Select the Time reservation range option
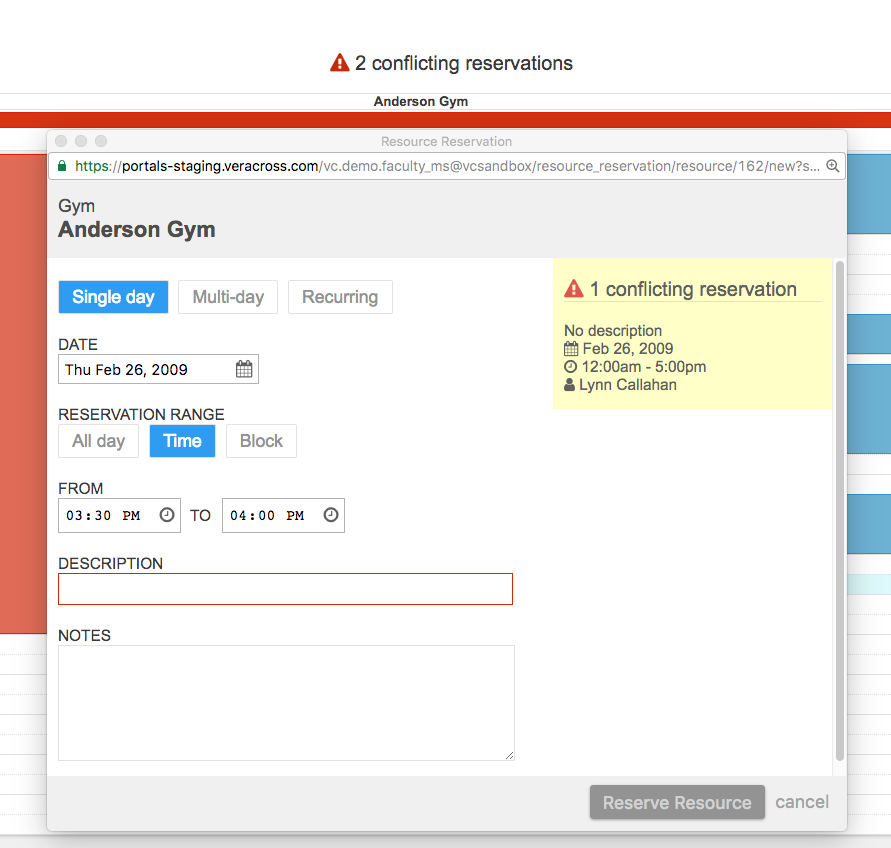891x848 pixels. point(182,441)
